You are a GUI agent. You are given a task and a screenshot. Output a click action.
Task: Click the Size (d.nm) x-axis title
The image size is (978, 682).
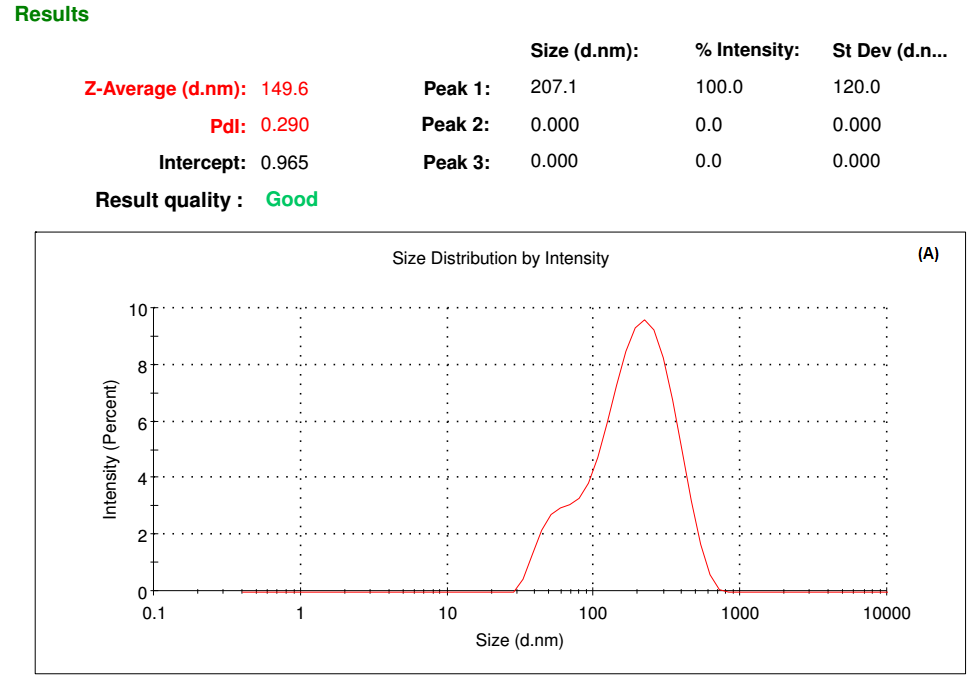click(x=519, y=640)
